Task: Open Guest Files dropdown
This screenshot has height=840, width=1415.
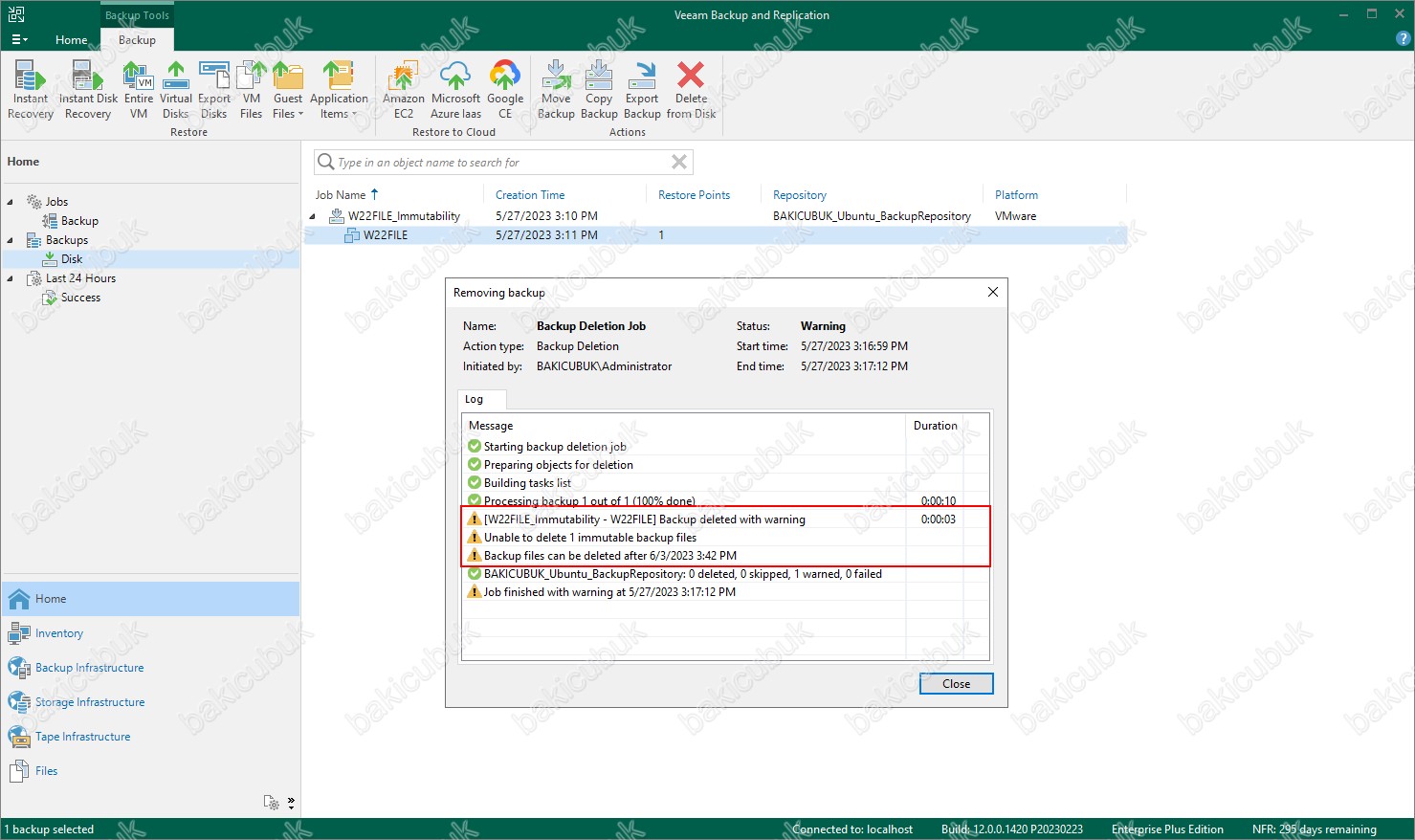Action: 287,90
